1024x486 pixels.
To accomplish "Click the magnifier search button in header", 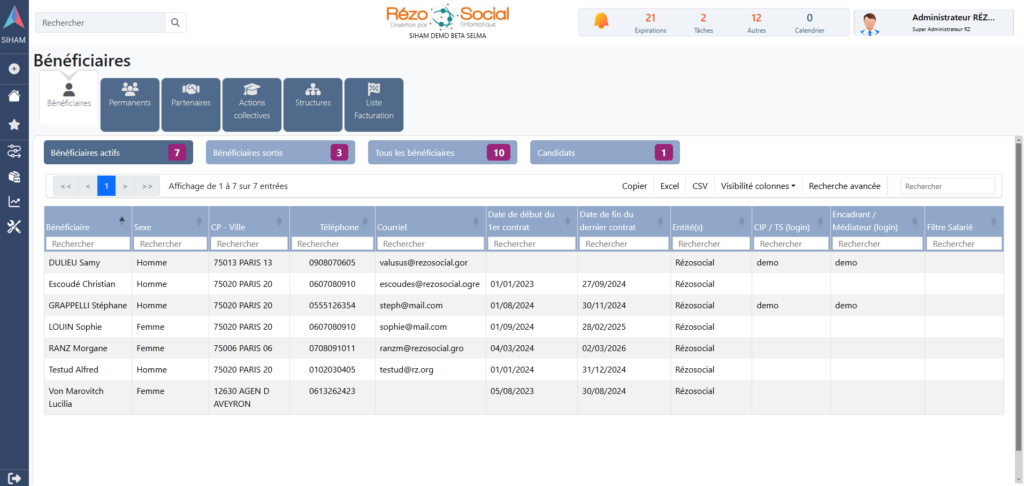I will point(175,22).
